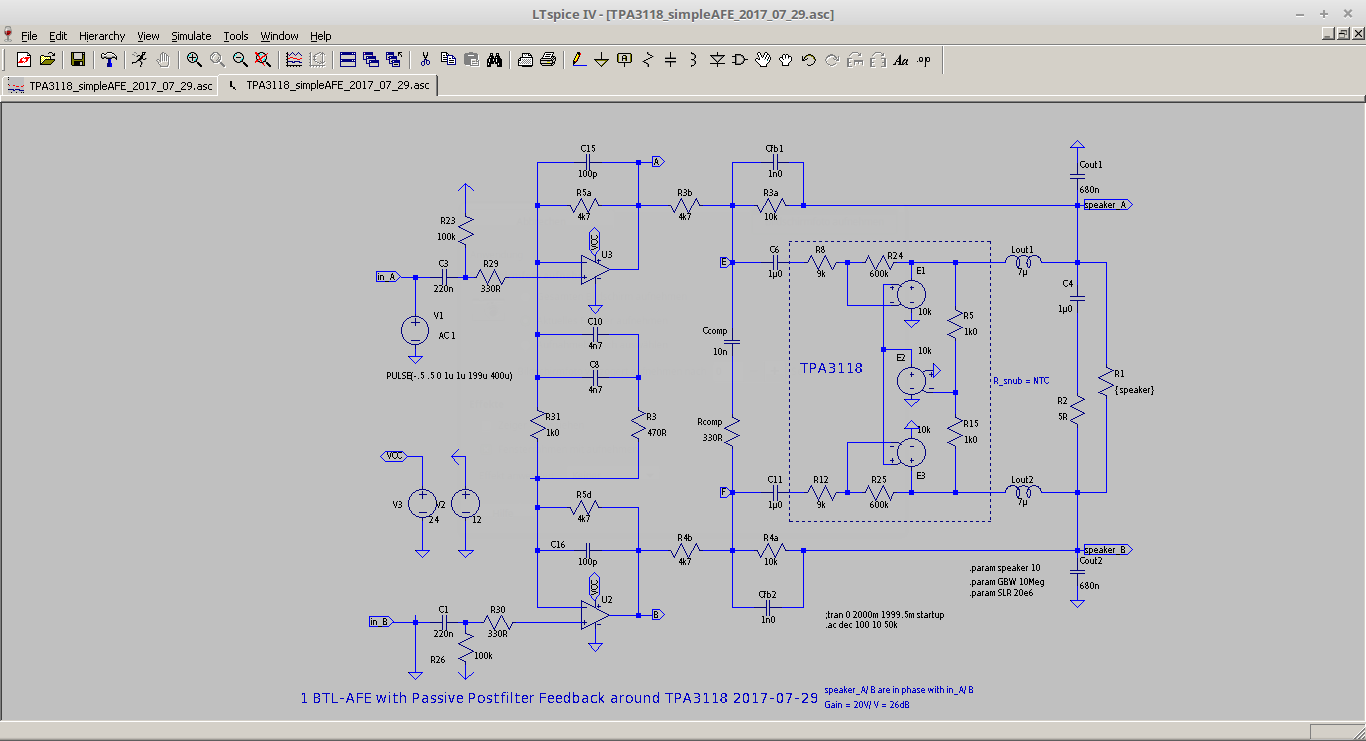
Task: Click the Zoom to Fit icon
Action: pyautogui.click(x=263, y=60)
